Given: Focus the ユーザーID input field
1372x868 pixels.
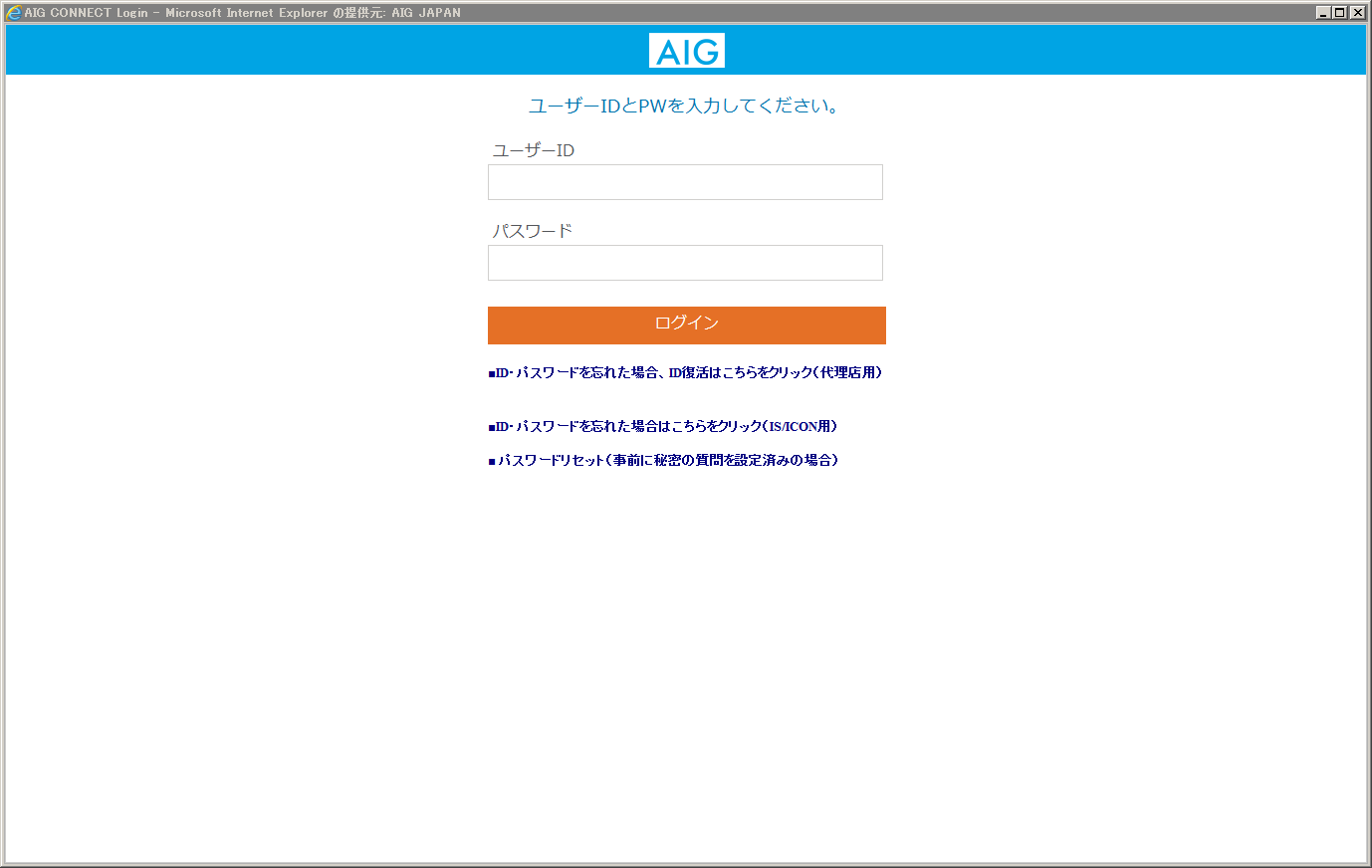Looking at the screenshot, I should (685, 182).
